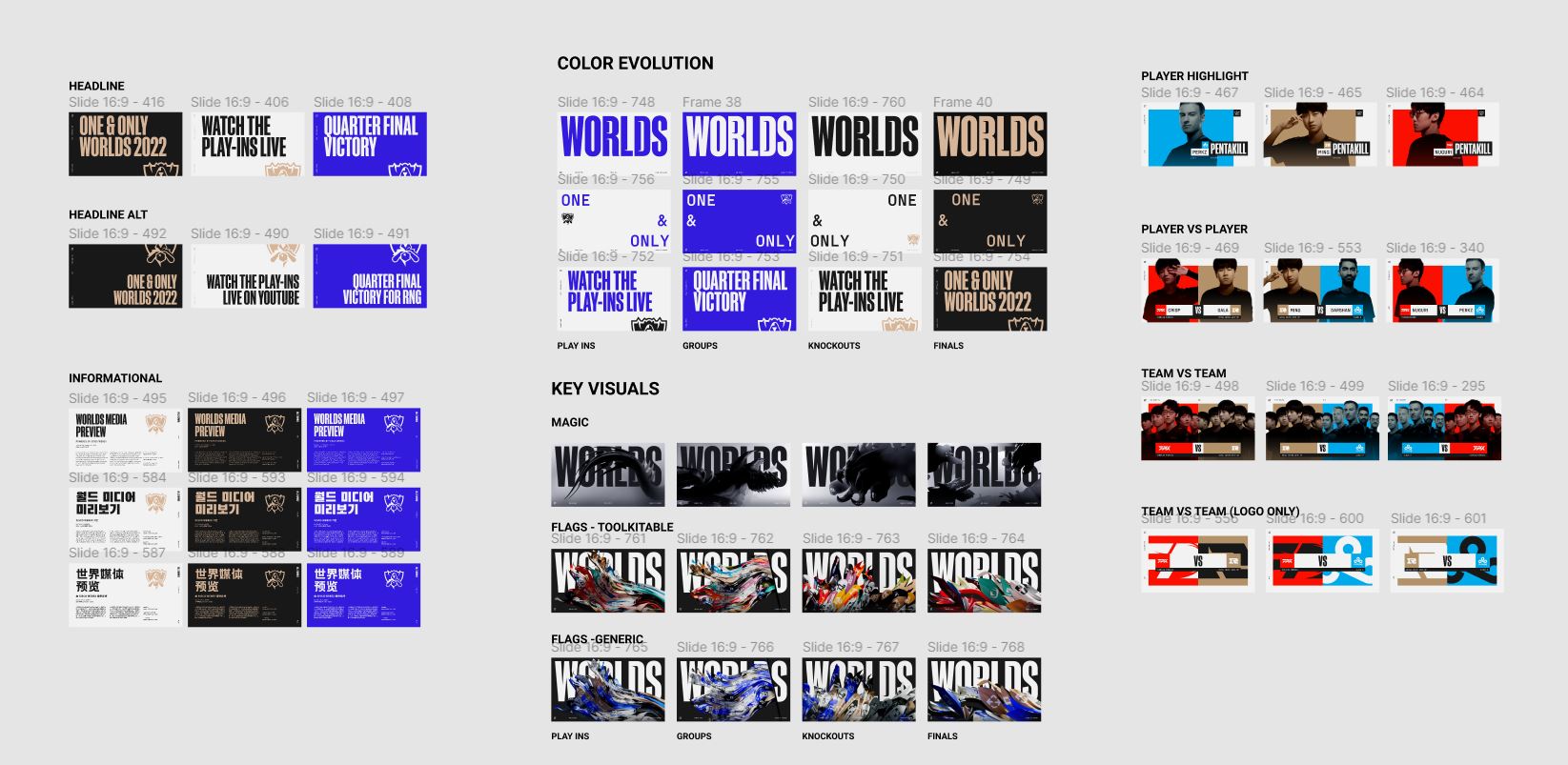Viewport: 1568px width, 765px height.
Task: Select the blue ONE & ONLY slide 755
Action: tap(739, 221)
